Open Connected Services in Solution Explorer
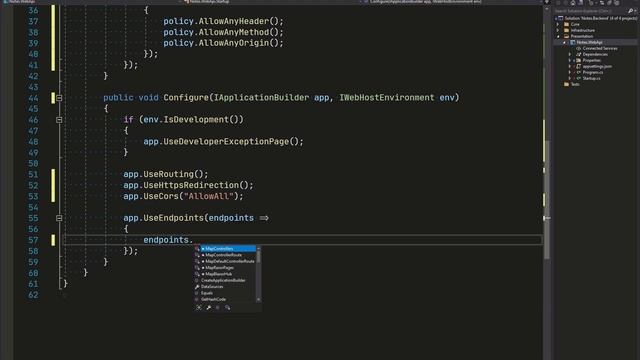The height and width of the screenshot is (360, 640). [600, 49]
